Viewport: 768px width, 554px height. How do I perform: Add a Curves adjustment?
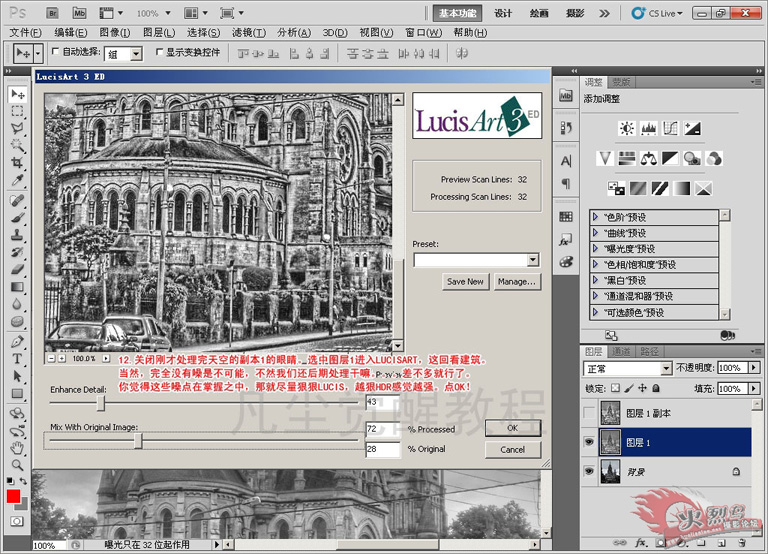pos(670,129)
